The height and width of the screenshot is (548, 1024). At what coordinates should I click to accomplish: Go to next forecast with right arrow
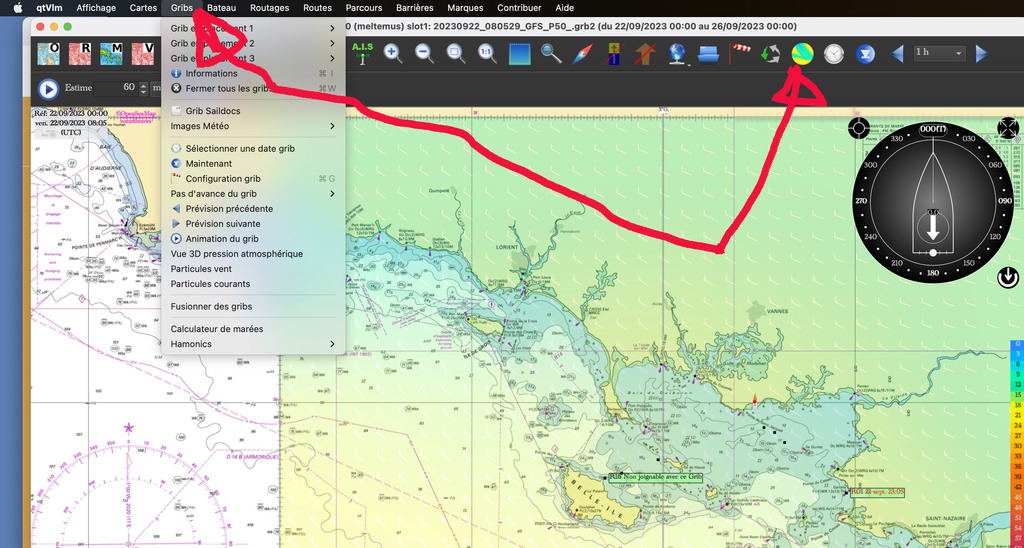click(981, 54)
